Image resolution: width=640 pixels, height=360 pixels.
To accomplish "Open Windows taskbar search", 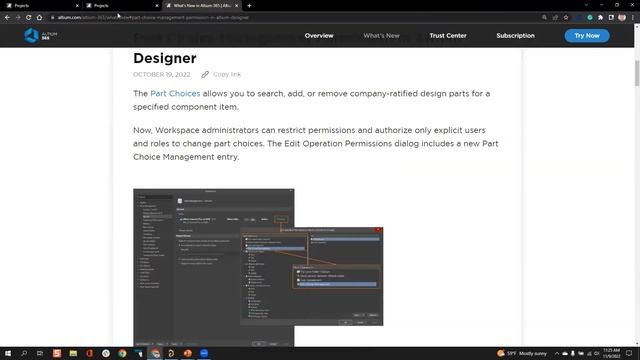I will pyautogui.click(x=24, y=353).
